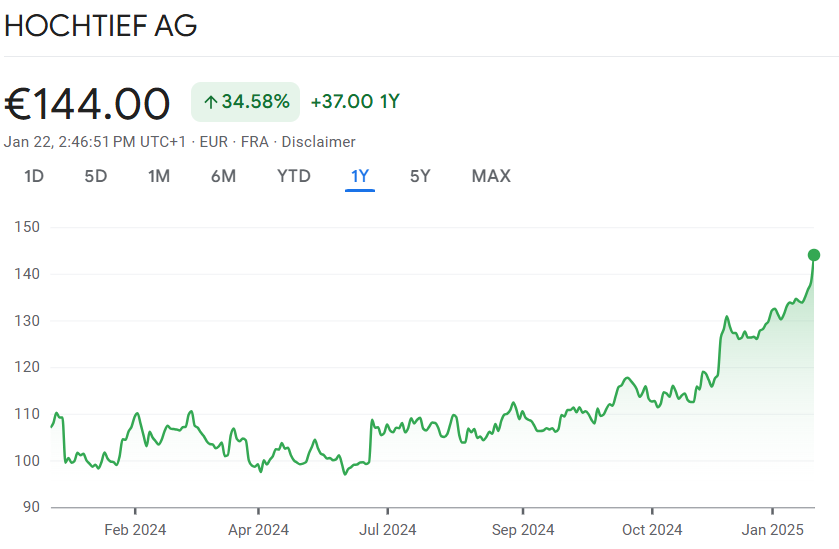Switch to the 5D range tab

(96, 176)
